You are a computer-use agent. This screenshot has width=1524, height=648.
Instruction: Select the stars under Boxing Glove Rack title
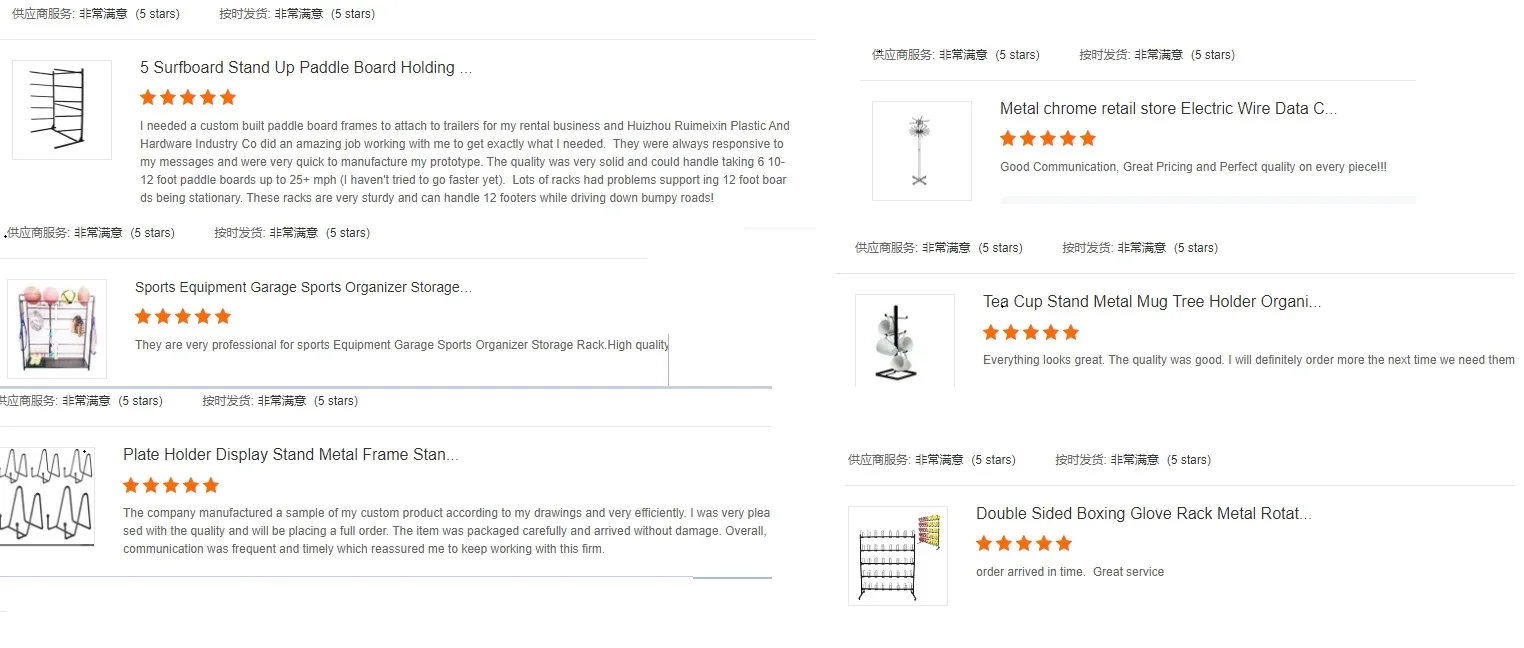(x=1024, y=544)
